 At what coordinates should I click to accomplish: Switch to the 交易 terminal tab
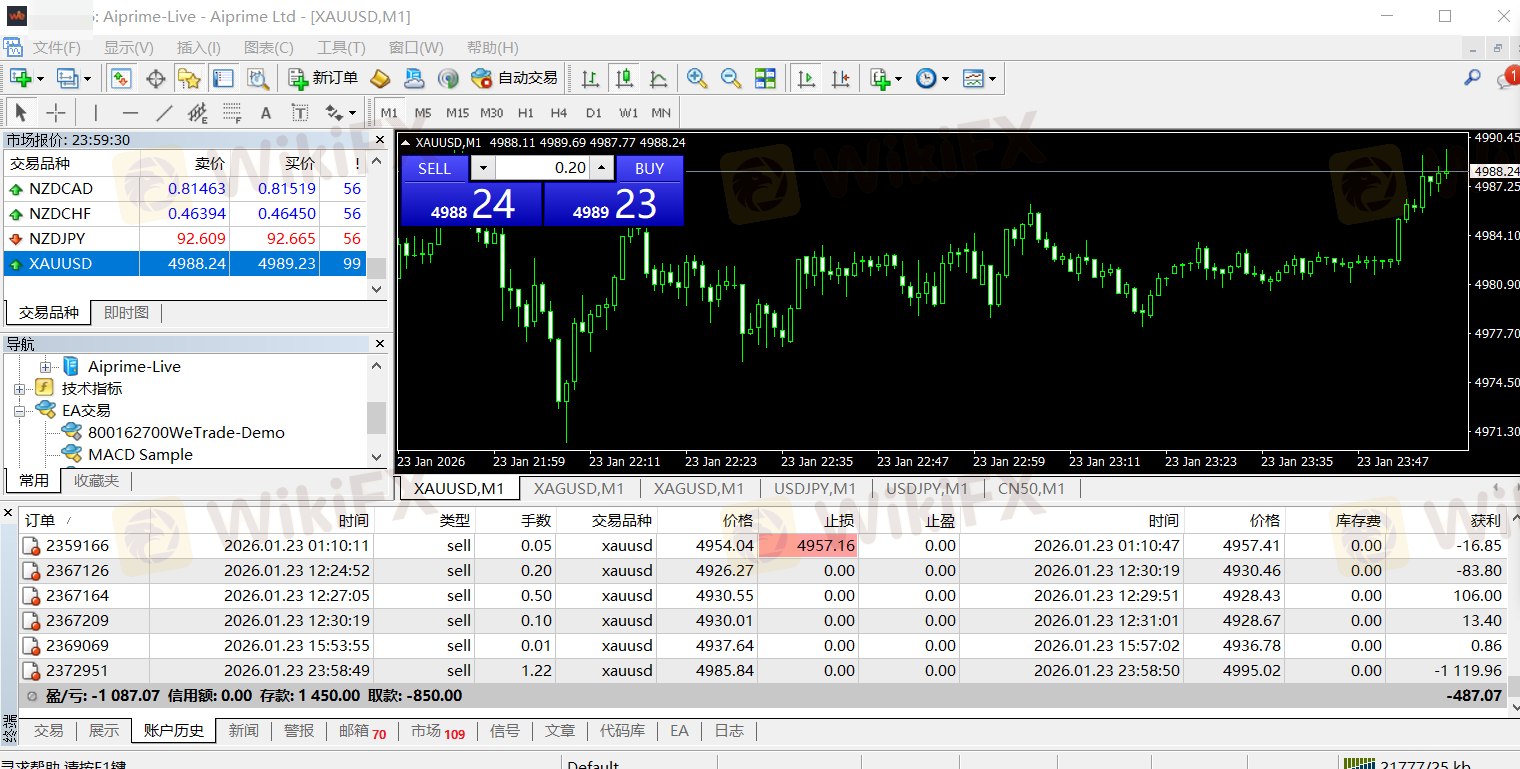pos(48,731)
